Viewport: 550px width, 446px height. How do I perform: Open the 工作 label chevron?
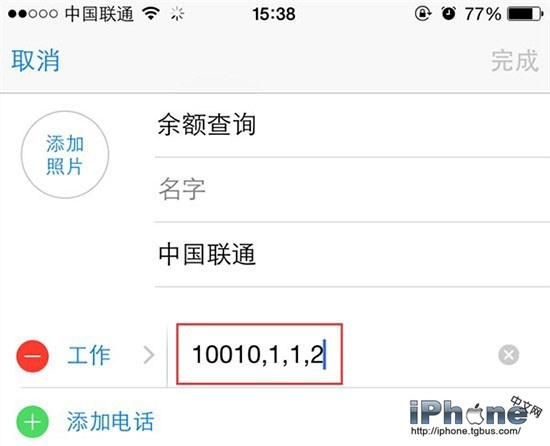tap(149, 355)
